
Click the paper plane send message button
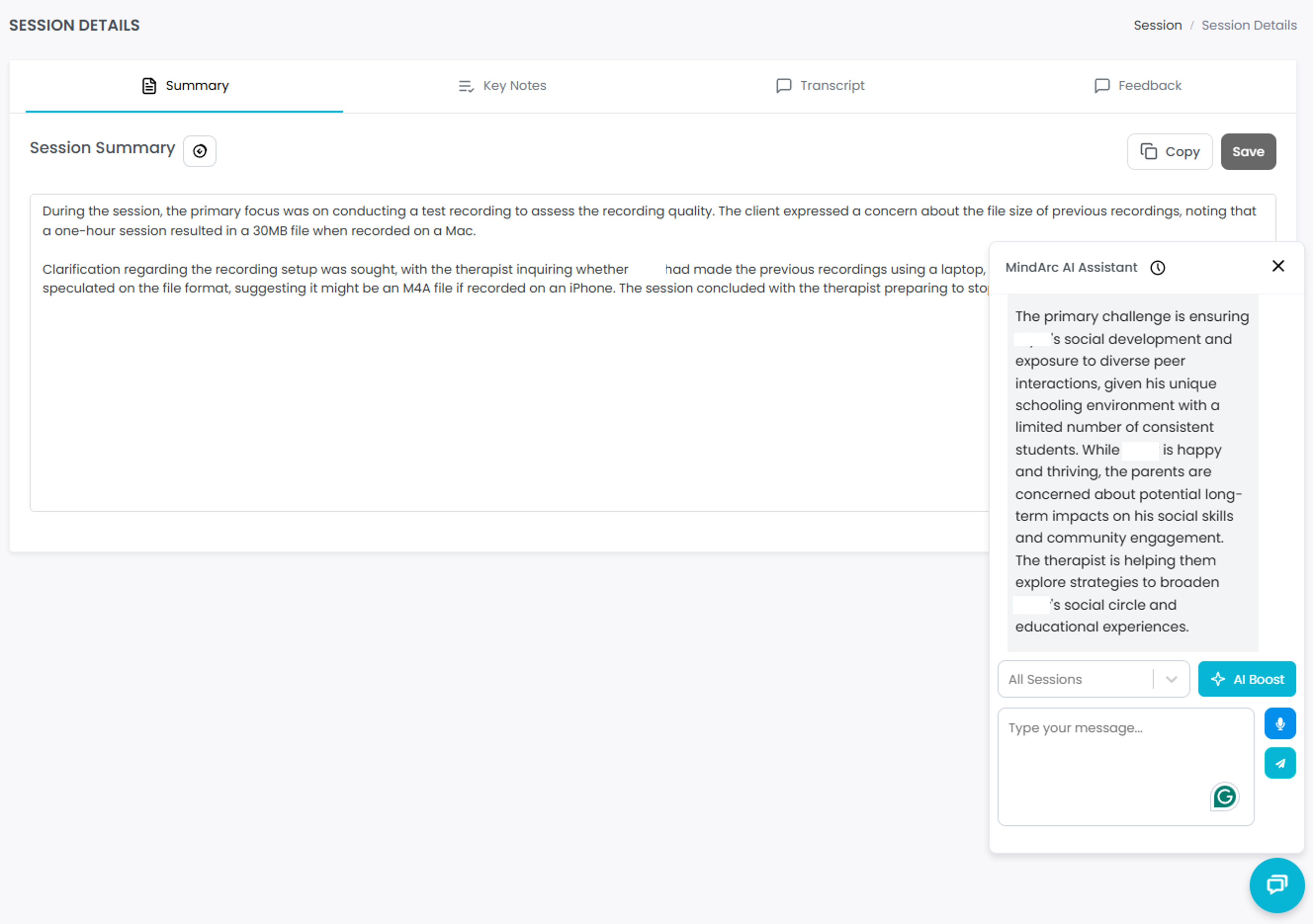tap(1279, 763)
